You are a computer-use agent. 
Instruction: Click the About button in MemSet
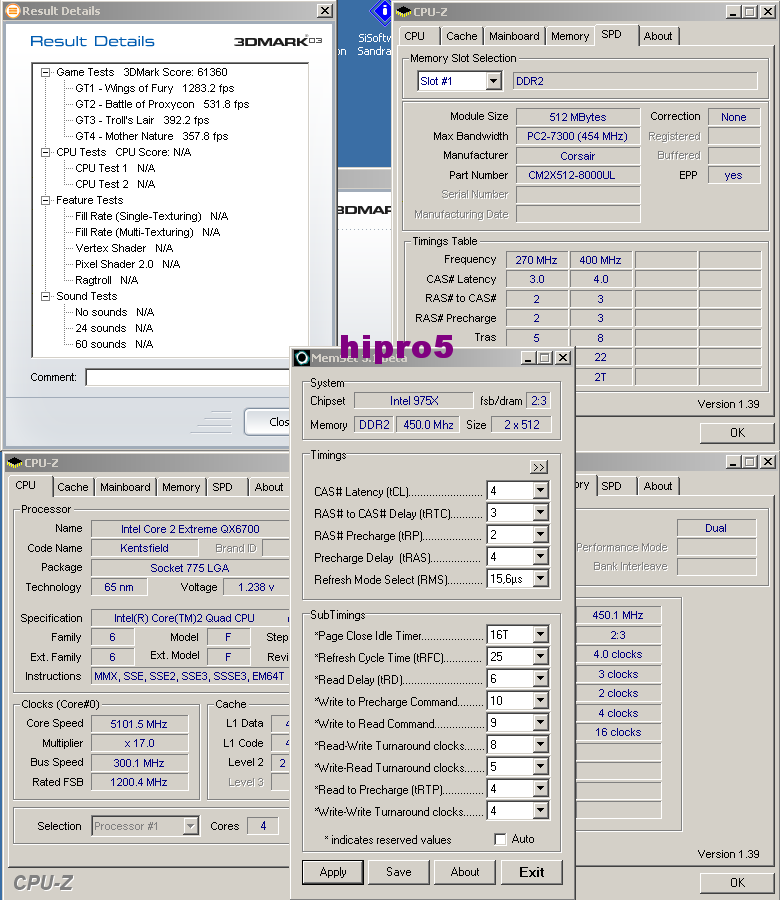pyautogui.click(x=465, y=872)
